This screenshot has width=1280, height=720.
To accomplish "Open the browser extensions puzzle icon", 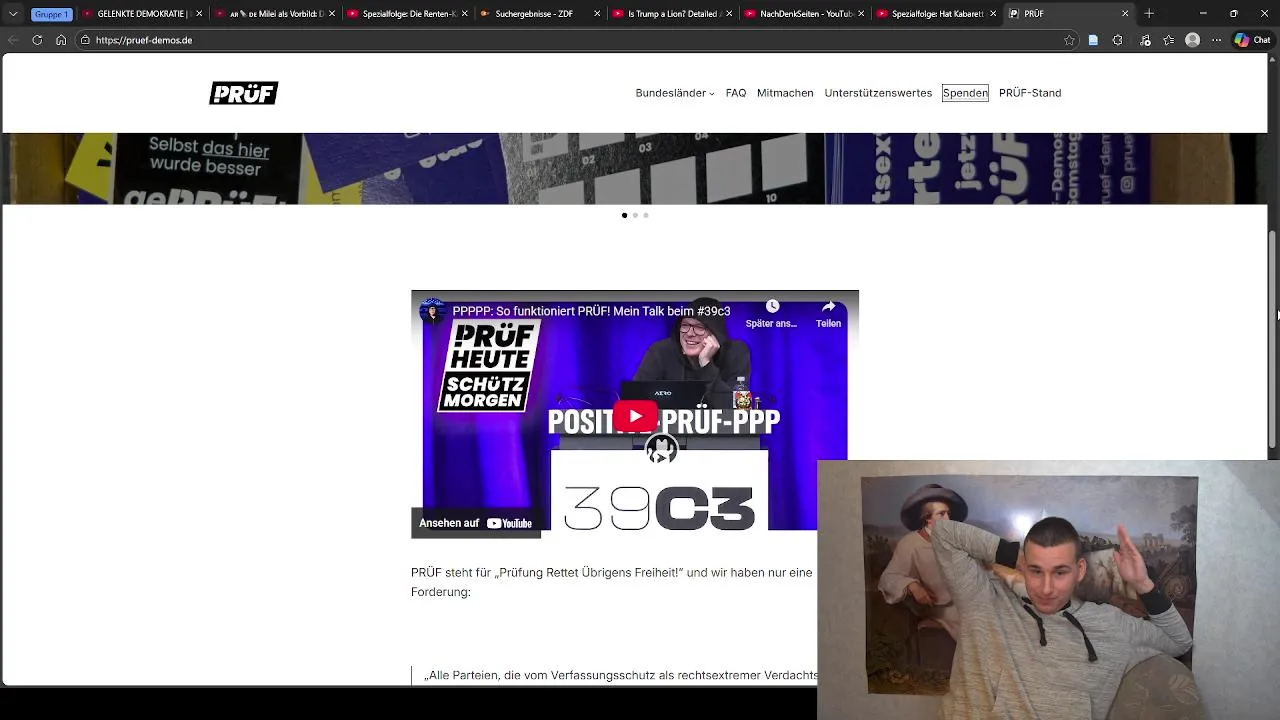I will 1117,40.
